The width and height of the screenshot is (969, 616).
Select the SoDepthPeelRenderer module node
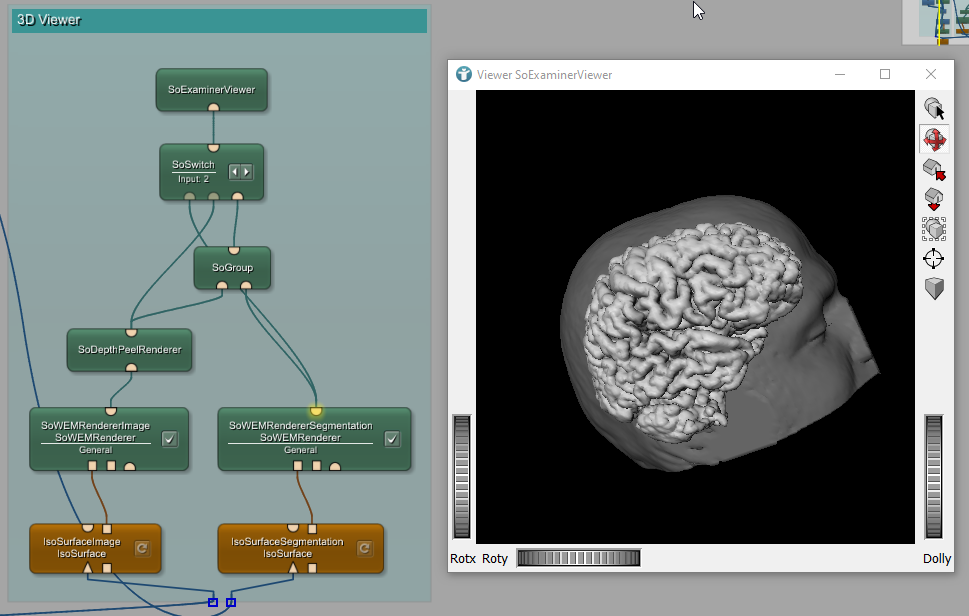[x=130, y=349]
